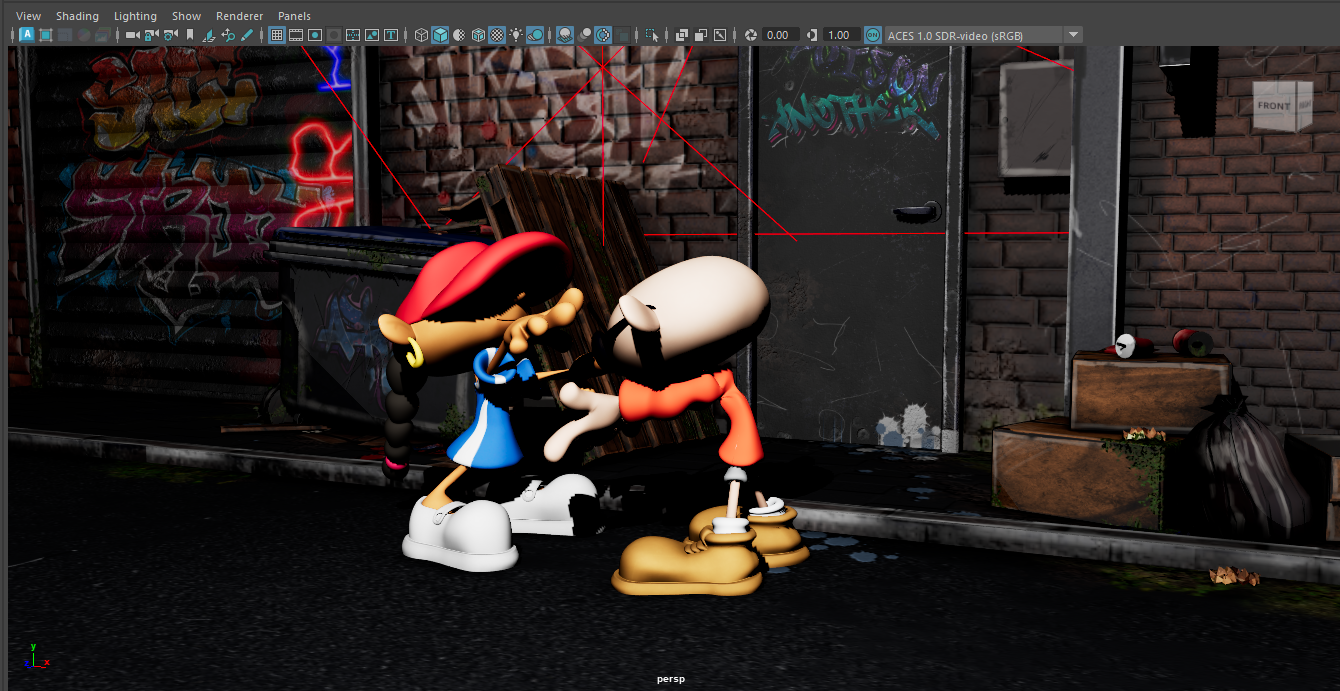
Task: Click the Smooth Shade All cube icon
Action: (x=440, y=35)
